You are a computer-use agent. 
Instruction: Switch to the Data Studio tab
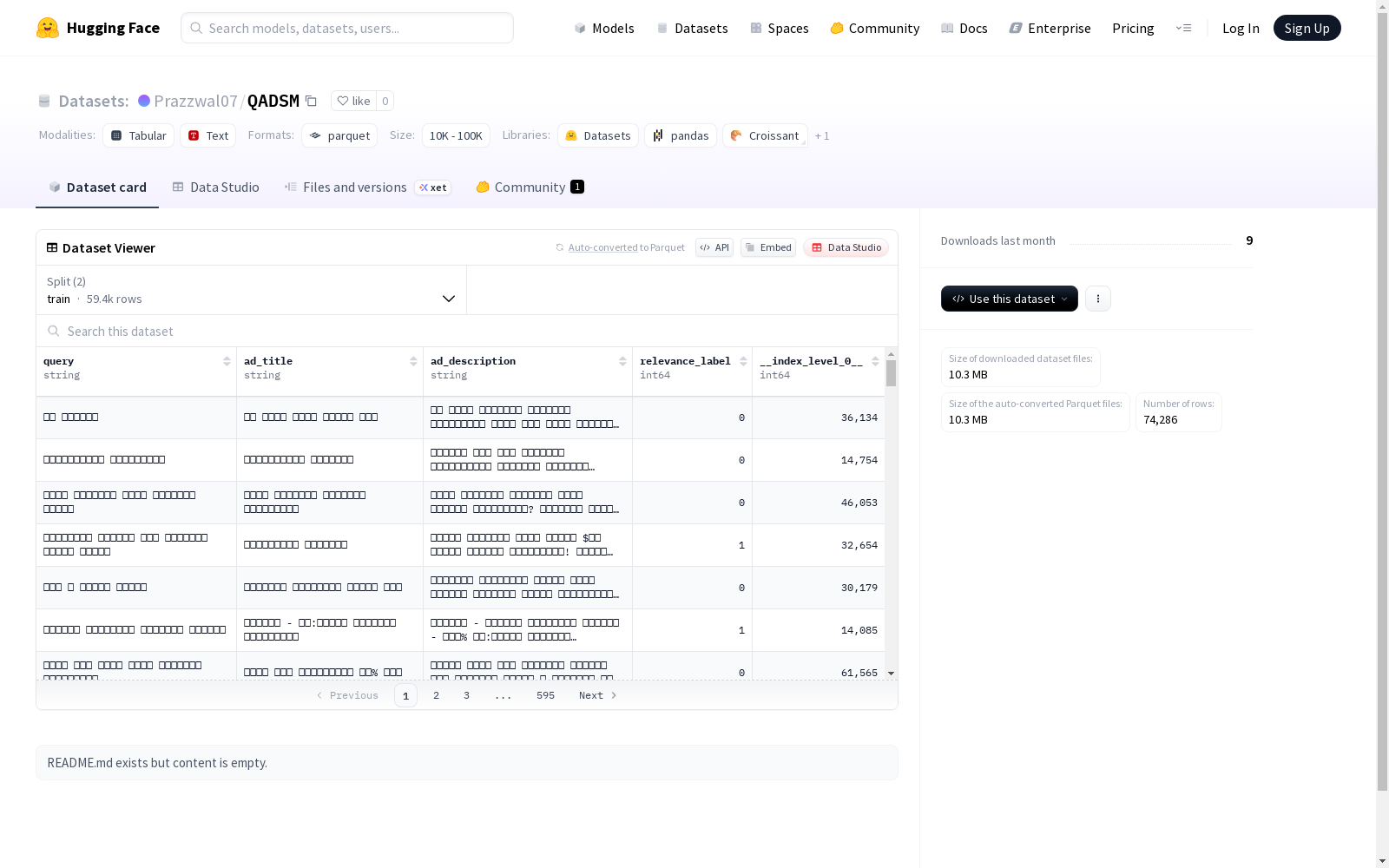coord(215,187)
